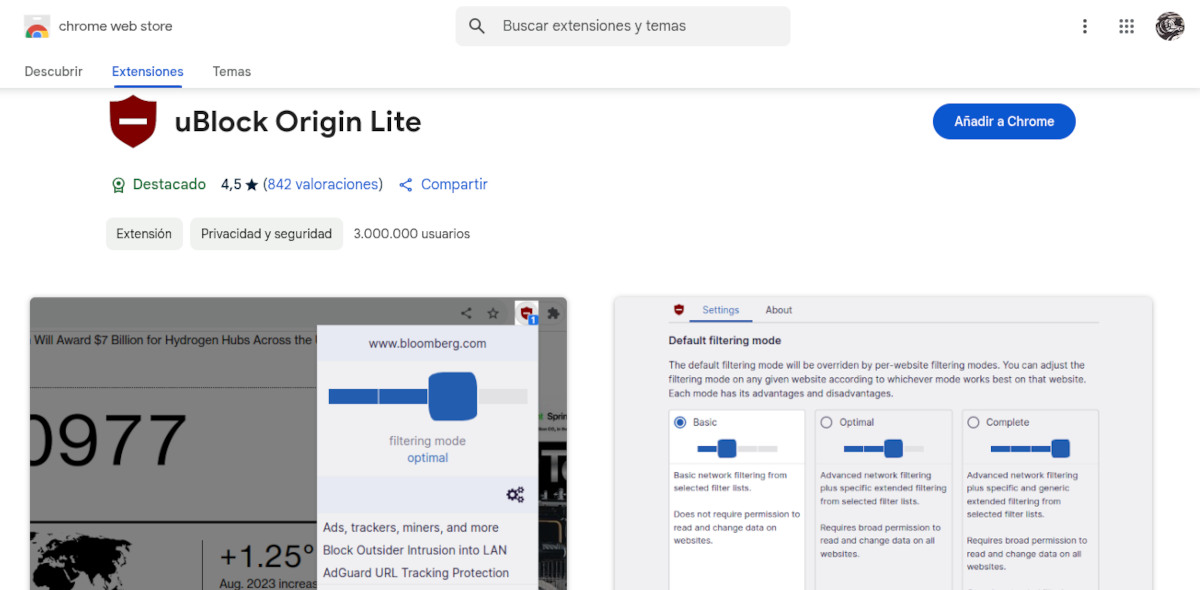The image size is (1200, 590).
Task: Click the Extensión category chip
Action: [144, 234]
